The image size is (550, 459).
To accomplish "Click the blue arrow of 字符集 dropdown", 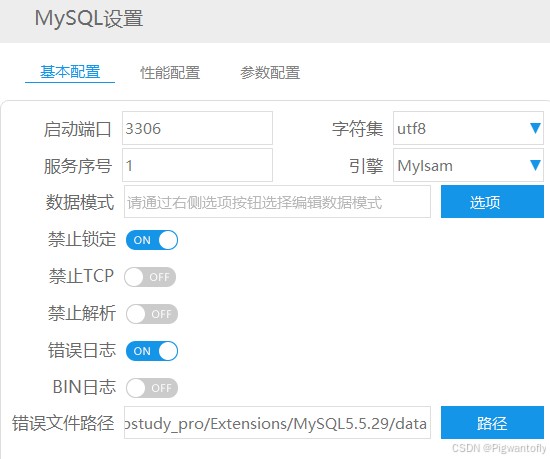I will click(x=535, y=128).
